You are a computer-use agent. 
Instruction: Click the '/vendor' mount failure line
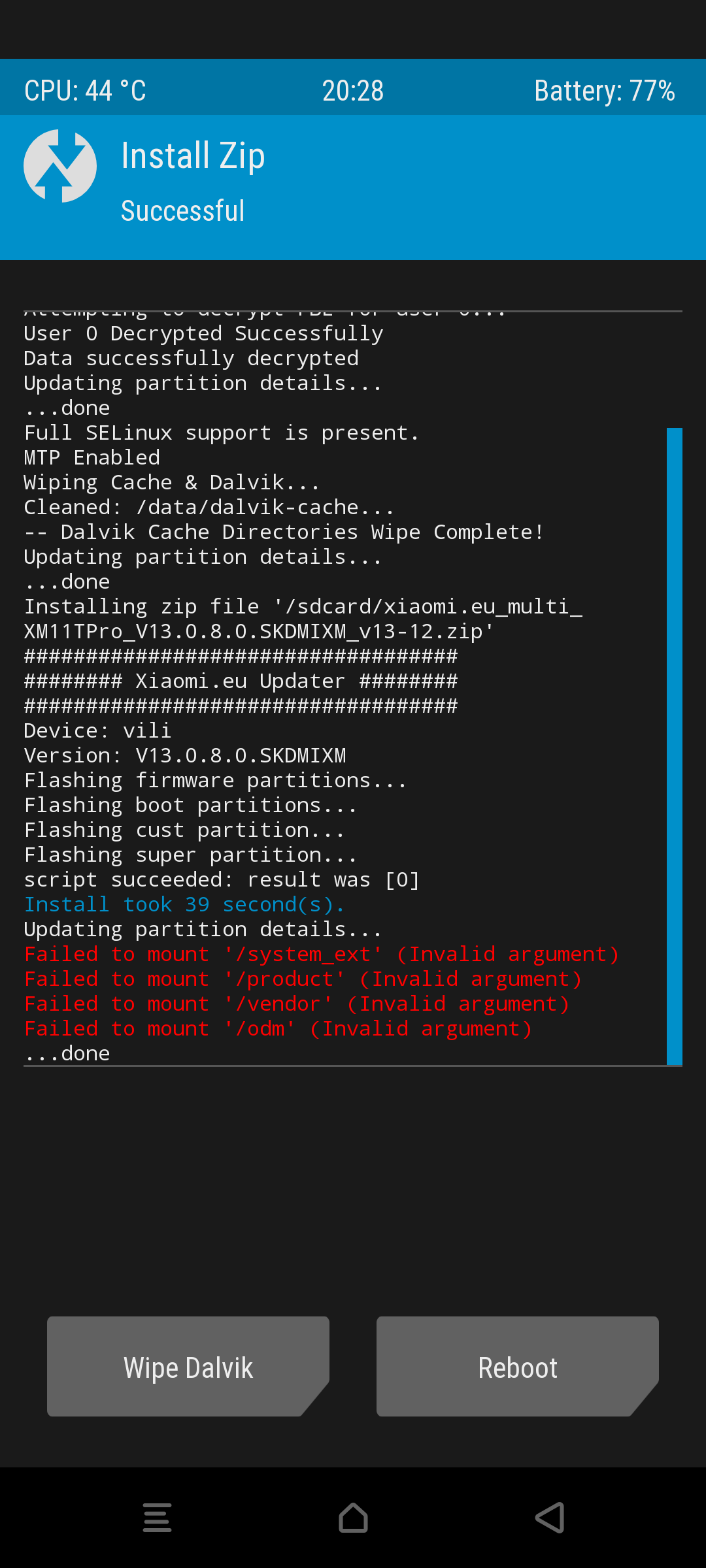click(x=297, y=1004)
